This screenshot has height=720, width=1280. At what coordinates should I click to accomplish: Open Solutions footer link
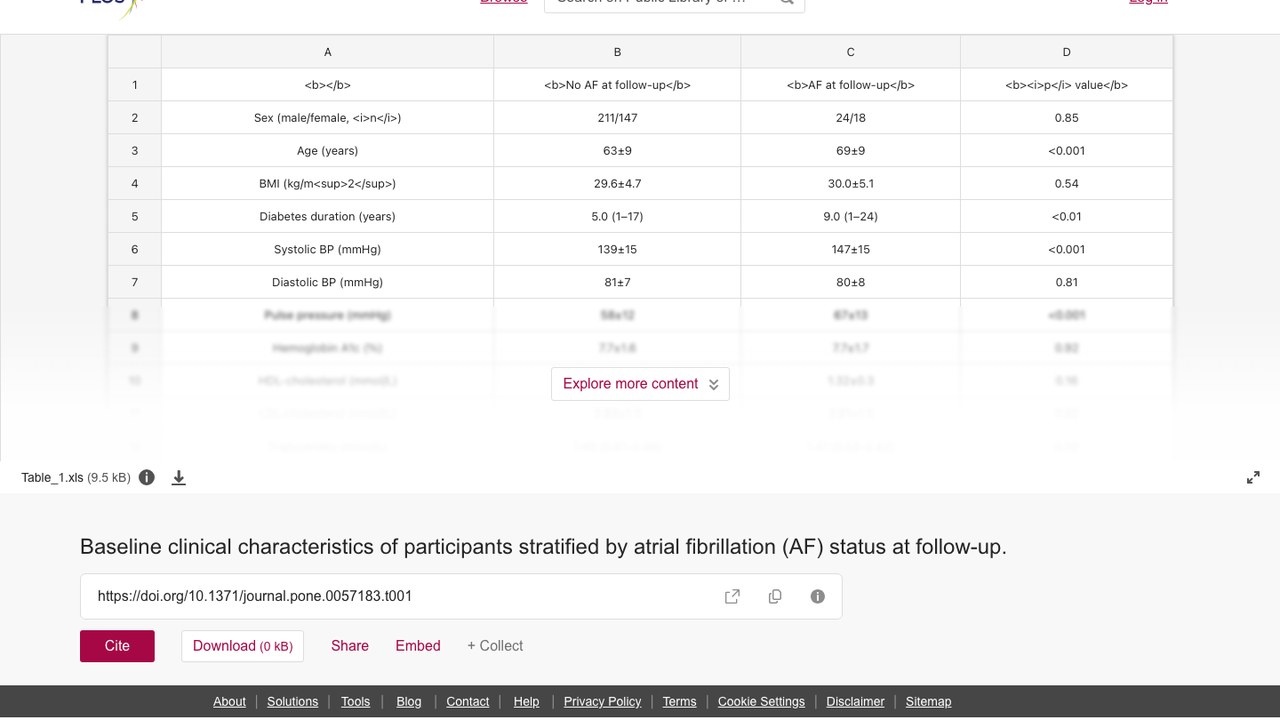[x=293, y=701]
